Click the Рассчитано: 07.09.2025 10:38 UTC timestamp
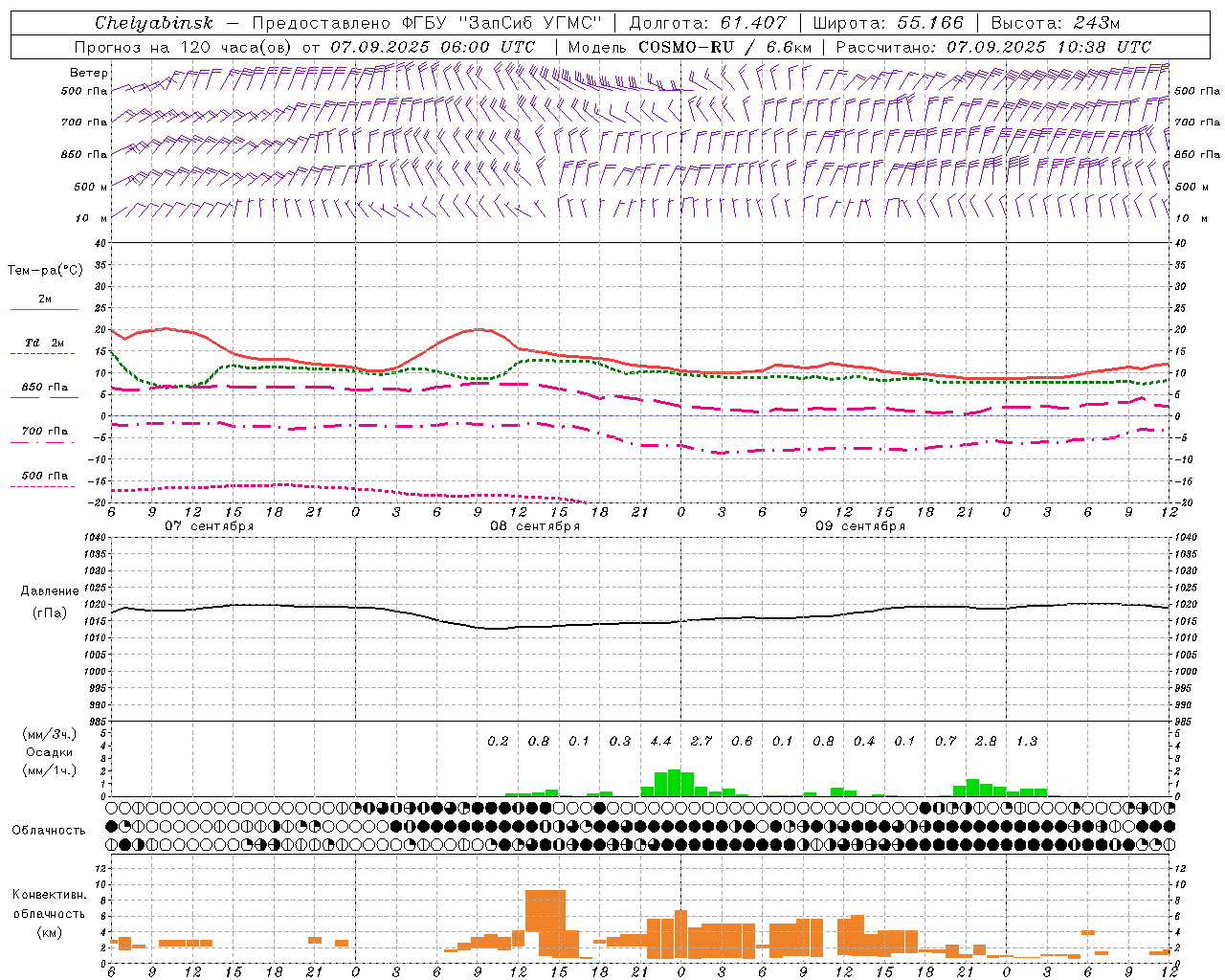This screenshot has width=1225, height=980. (x=993, y=47)
